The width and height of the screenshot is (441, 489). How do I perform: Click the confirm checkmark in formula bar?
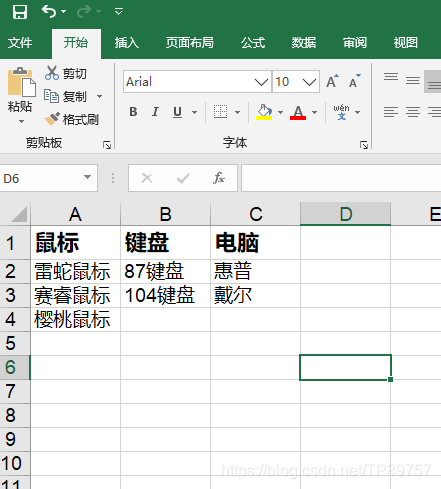pyautogui.click(x=183, y=178)
